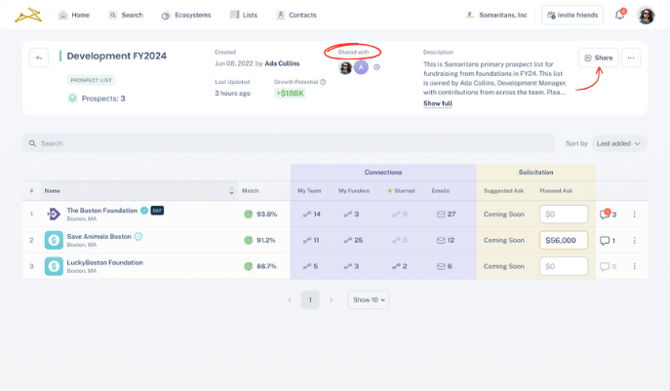Open the Search nav item
Screen dimensions: 670x391
126,15
